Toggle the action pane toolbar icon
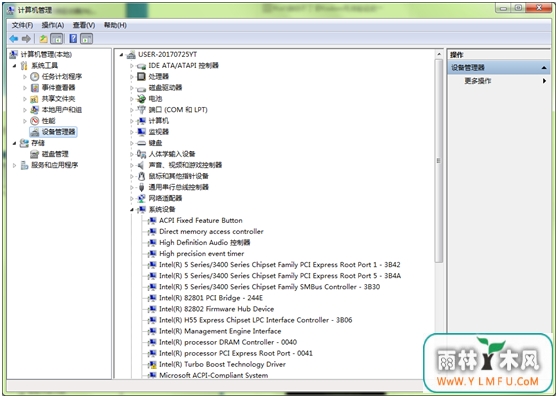Screen dimensions: 558x398 coord(86,38)
